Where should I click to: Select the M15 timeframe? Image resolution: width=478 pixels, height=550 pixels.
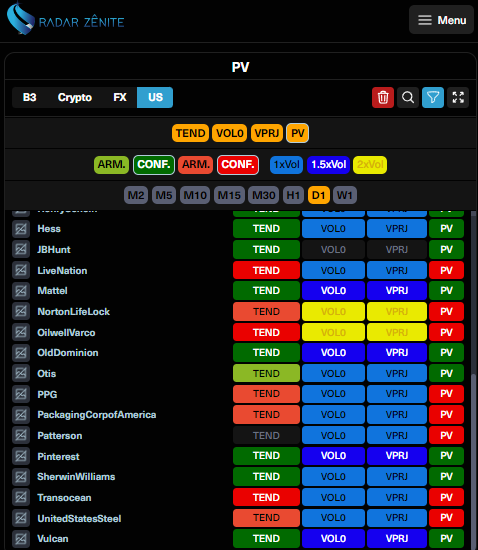(x=229, y=195)
